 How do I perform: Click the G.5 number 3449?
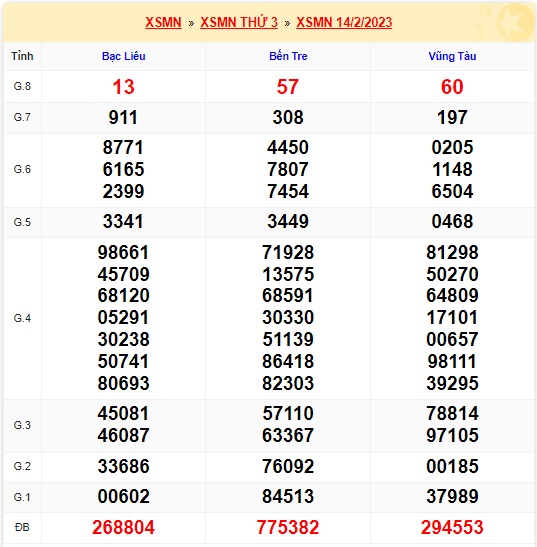pos(288,221)
